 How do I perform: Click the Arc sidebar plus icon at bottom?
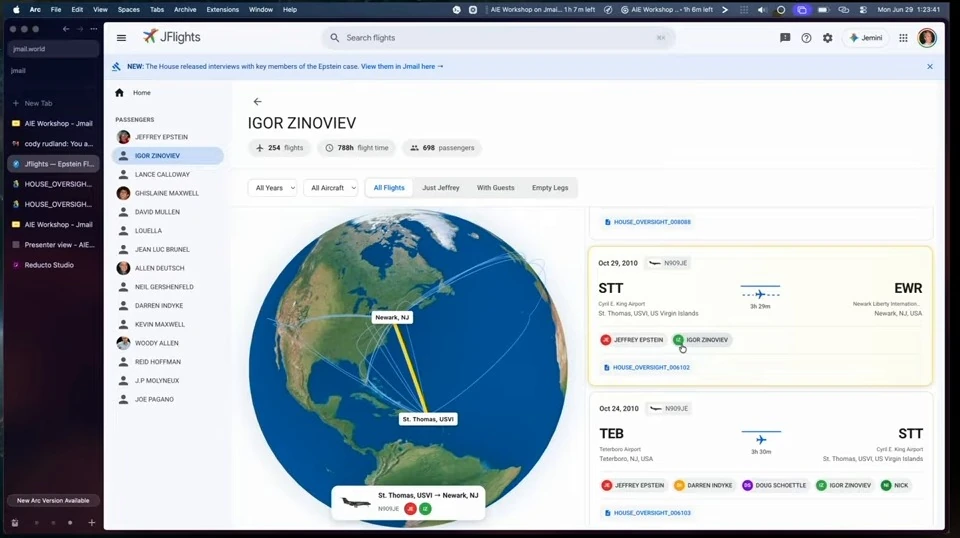click(91, 523)
